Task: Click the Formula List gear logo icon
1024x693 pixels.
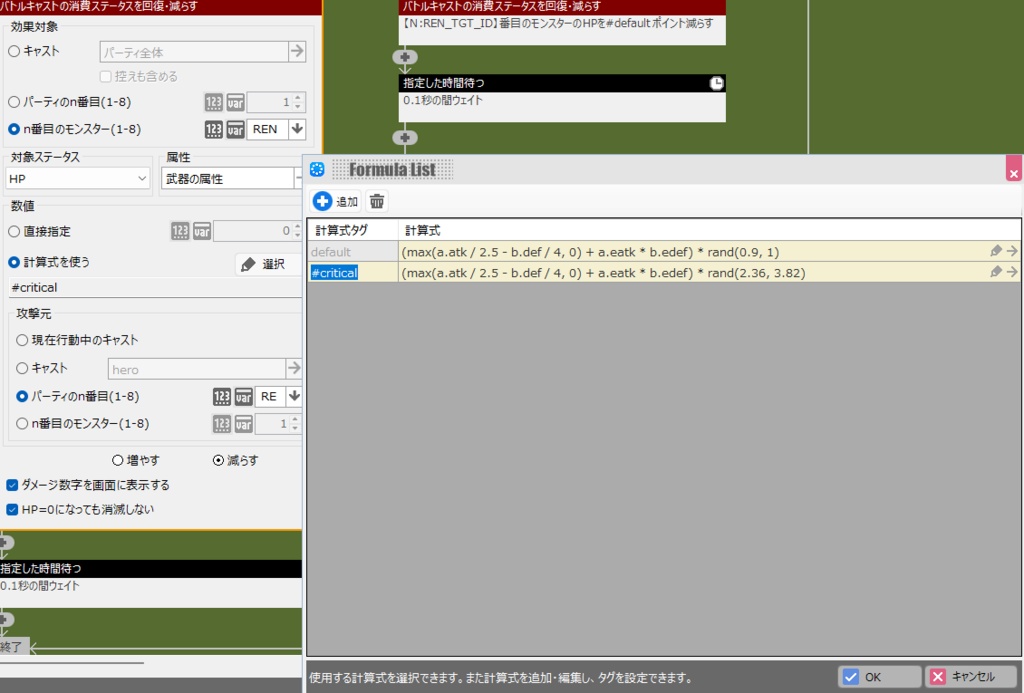Action: pos(317,170)
